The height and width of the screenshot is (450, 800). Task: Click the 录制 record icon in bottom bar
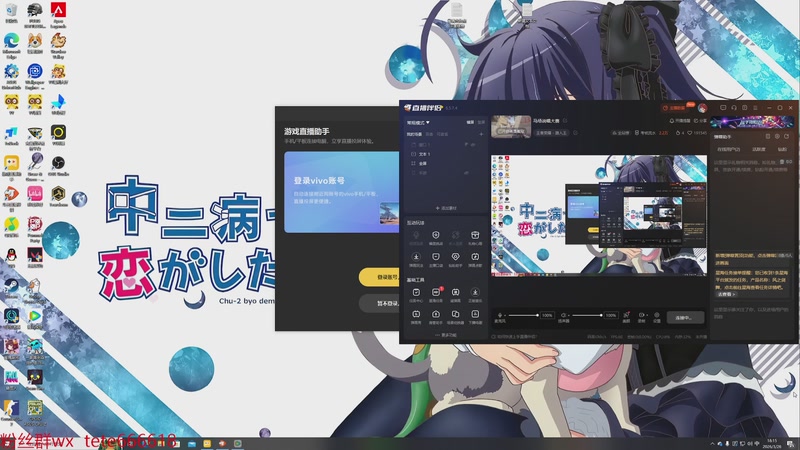click(x=641, y=315)
